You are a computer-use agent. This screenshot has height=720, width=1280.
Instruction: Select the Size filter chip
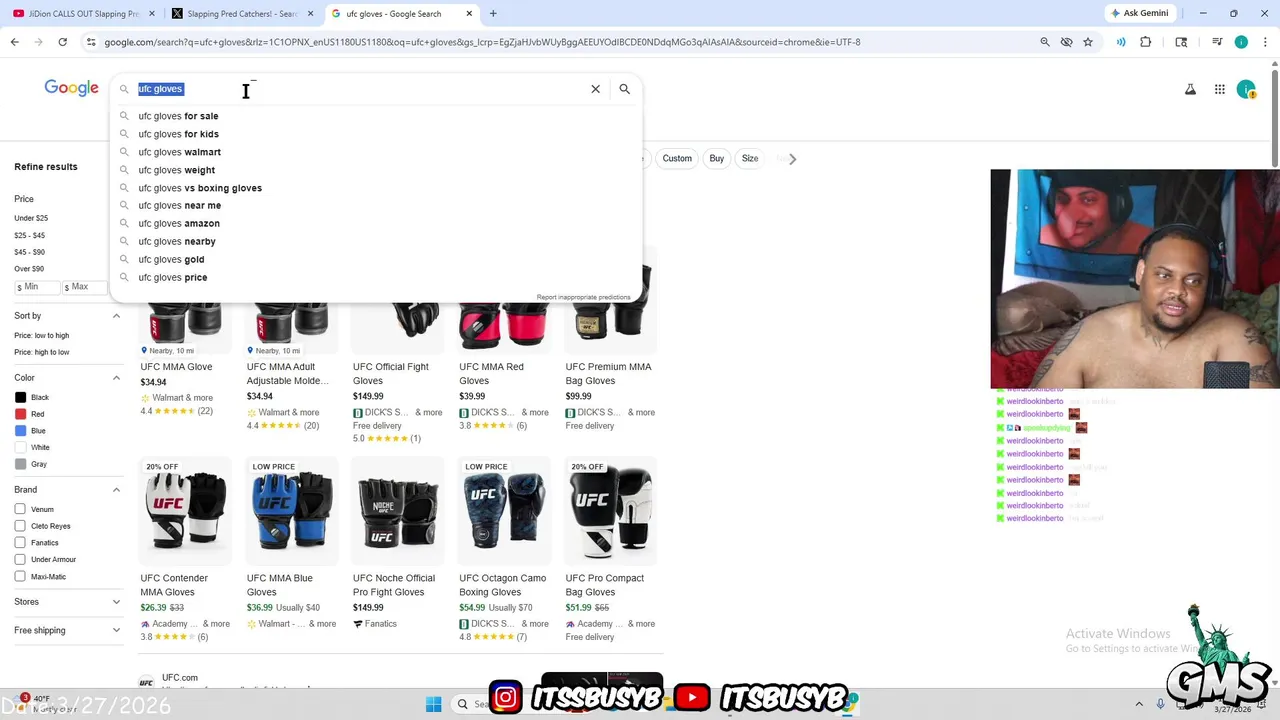click(x=750, y=158)
